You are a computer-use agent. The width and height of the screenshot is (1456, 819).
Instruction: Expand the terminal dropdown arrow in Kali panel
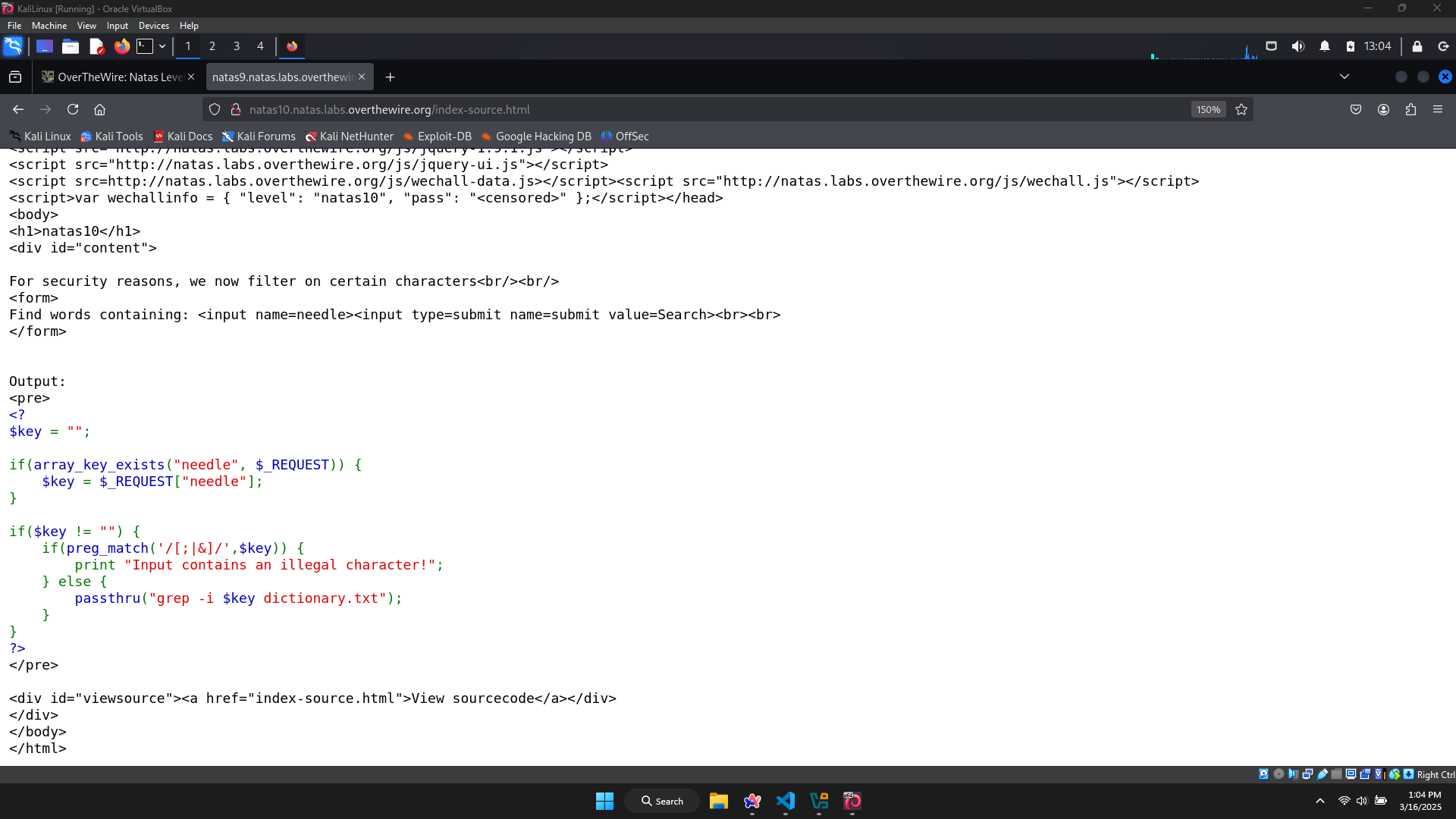[x=162, y=46]
